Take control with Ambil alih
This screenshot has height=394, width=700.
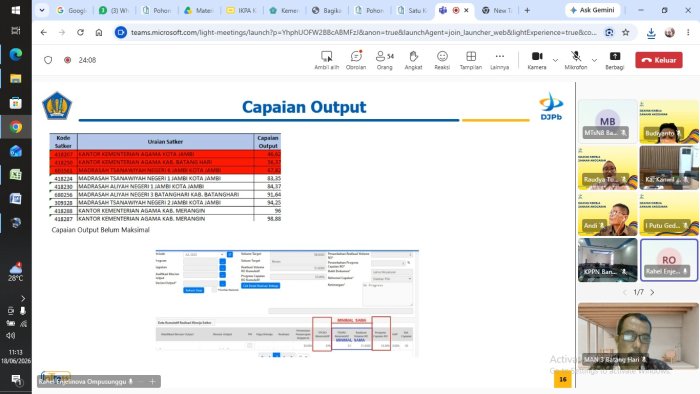pyautogui.click(x=327, y=60)
